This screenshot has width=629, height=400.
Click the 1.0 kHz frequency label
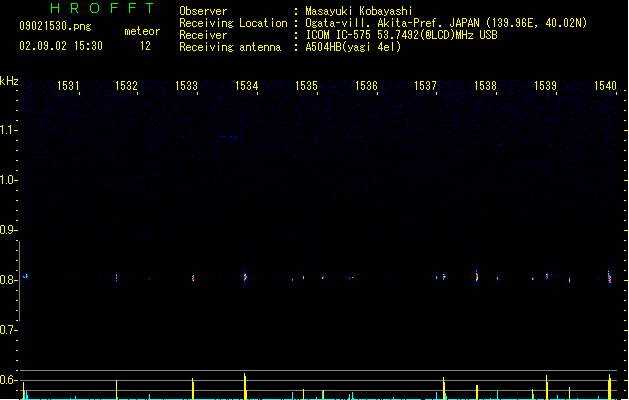pyautogui.click(x=8, y=180)
